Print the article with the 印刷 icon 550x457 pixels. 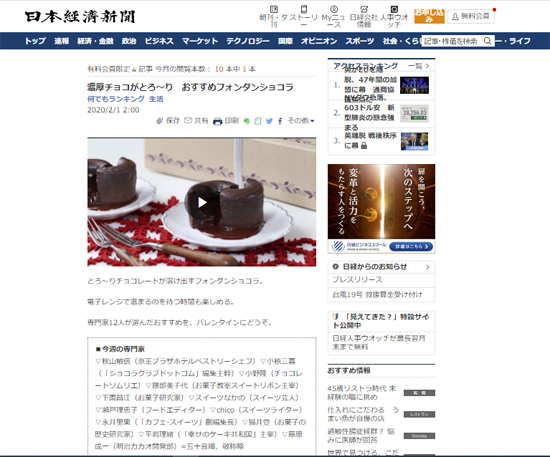click(217, 121)
